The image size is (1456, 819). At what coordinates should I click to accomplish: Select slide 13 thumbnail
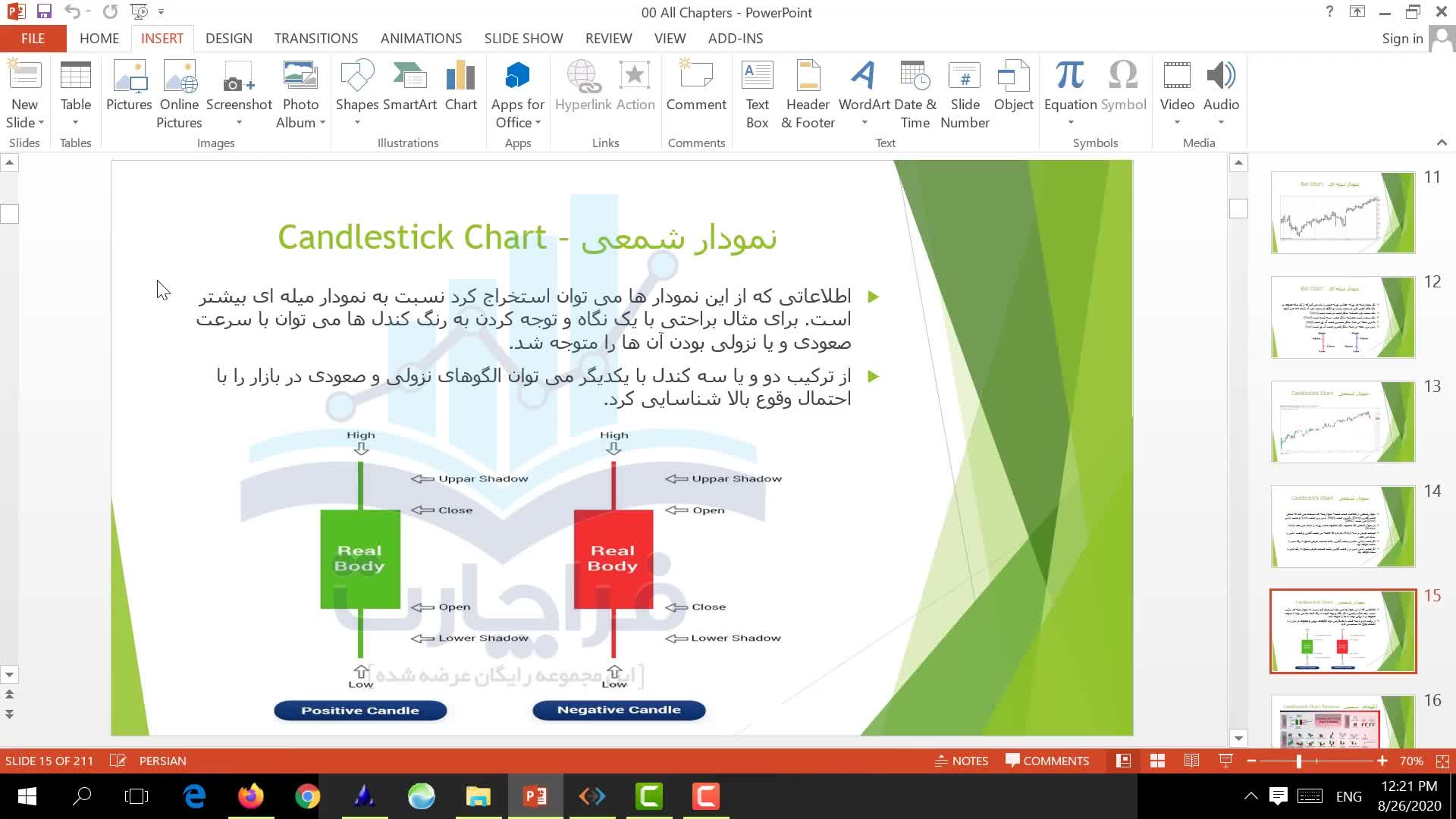(1342, 422)
